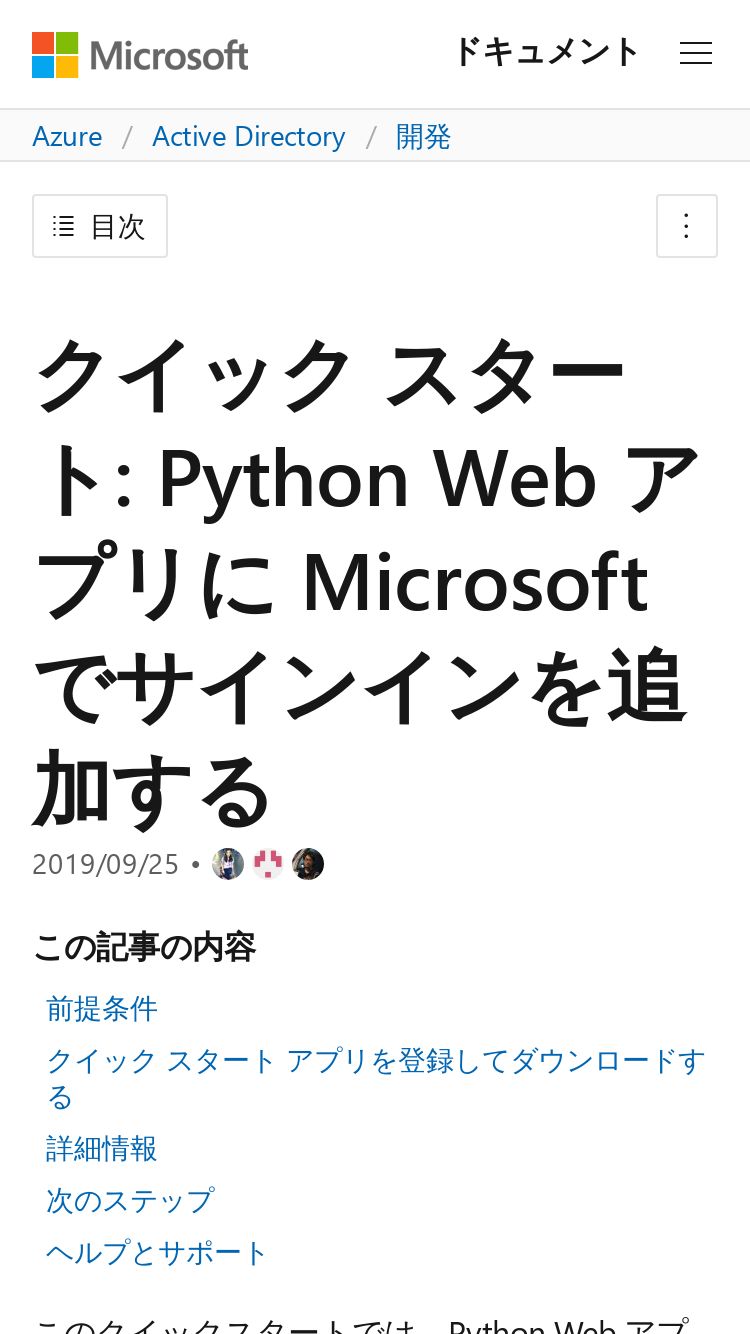Click the 2019/09/25 publish date

(x=105, y=864)
